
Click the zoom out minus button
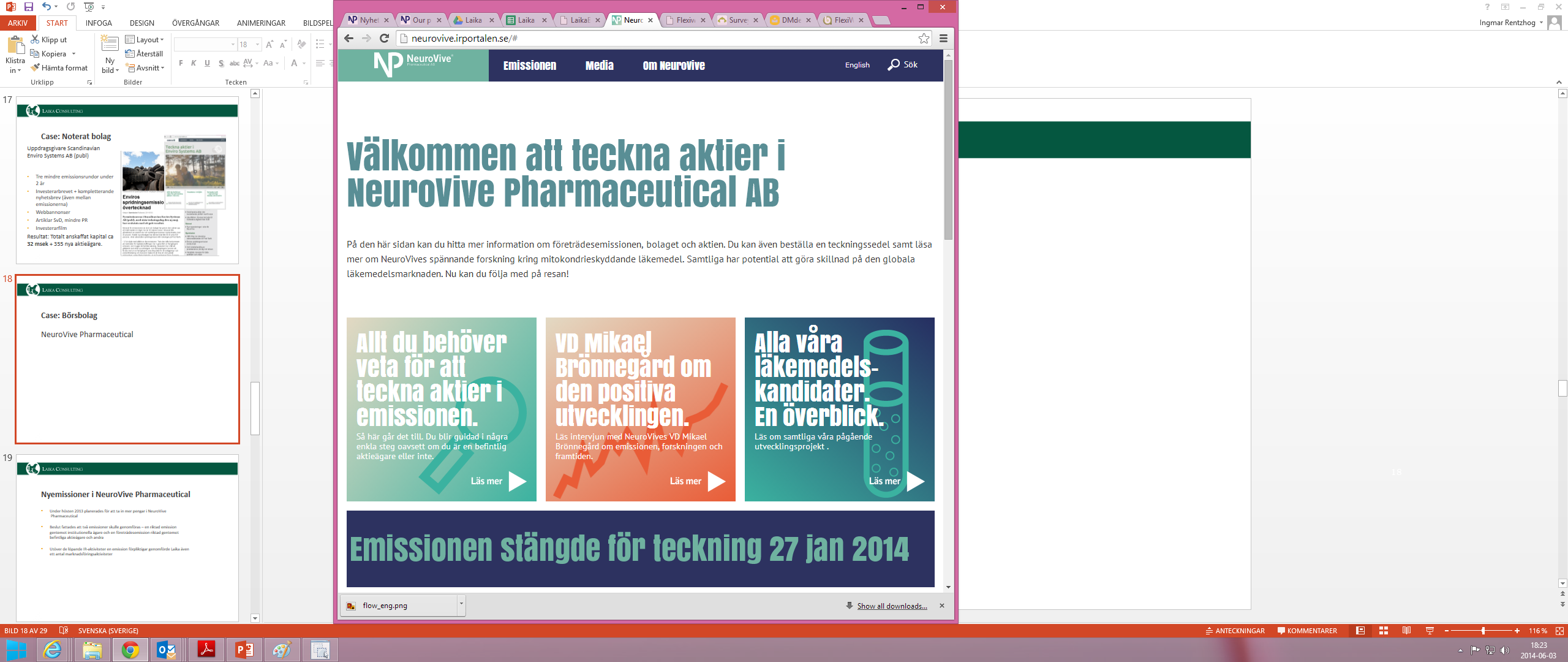pos(1447,631)
